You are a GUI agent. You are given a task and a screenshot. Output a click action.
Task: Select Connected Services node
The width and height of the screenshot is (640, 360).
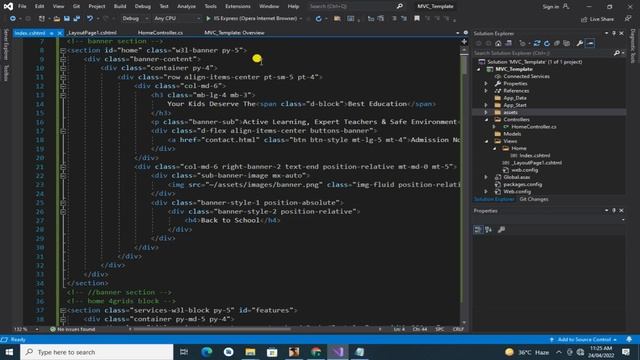(526, 76)
